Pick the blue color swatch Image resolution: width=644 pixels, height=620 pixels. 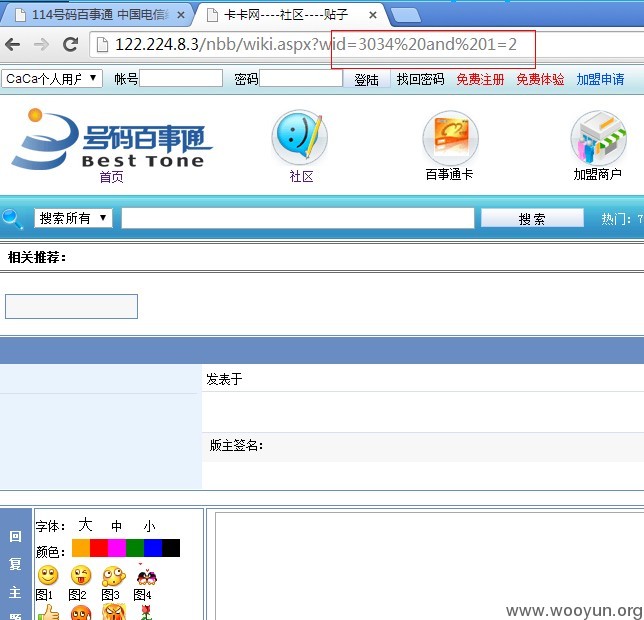pyautogui.click(x=153, y=548)
